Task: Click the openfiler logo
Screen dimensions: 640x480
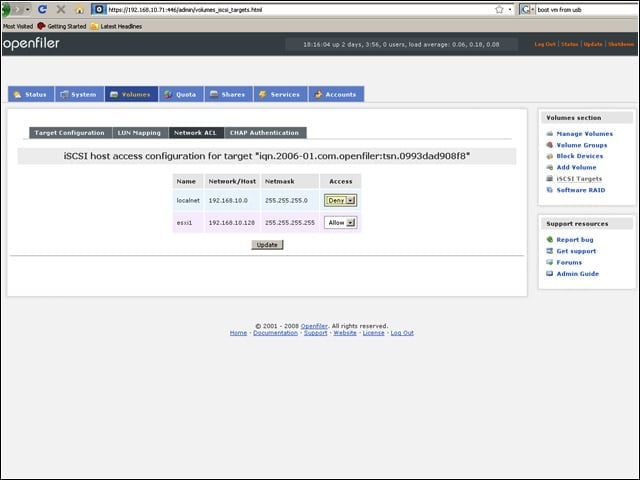Action: (x=31, y=44)
